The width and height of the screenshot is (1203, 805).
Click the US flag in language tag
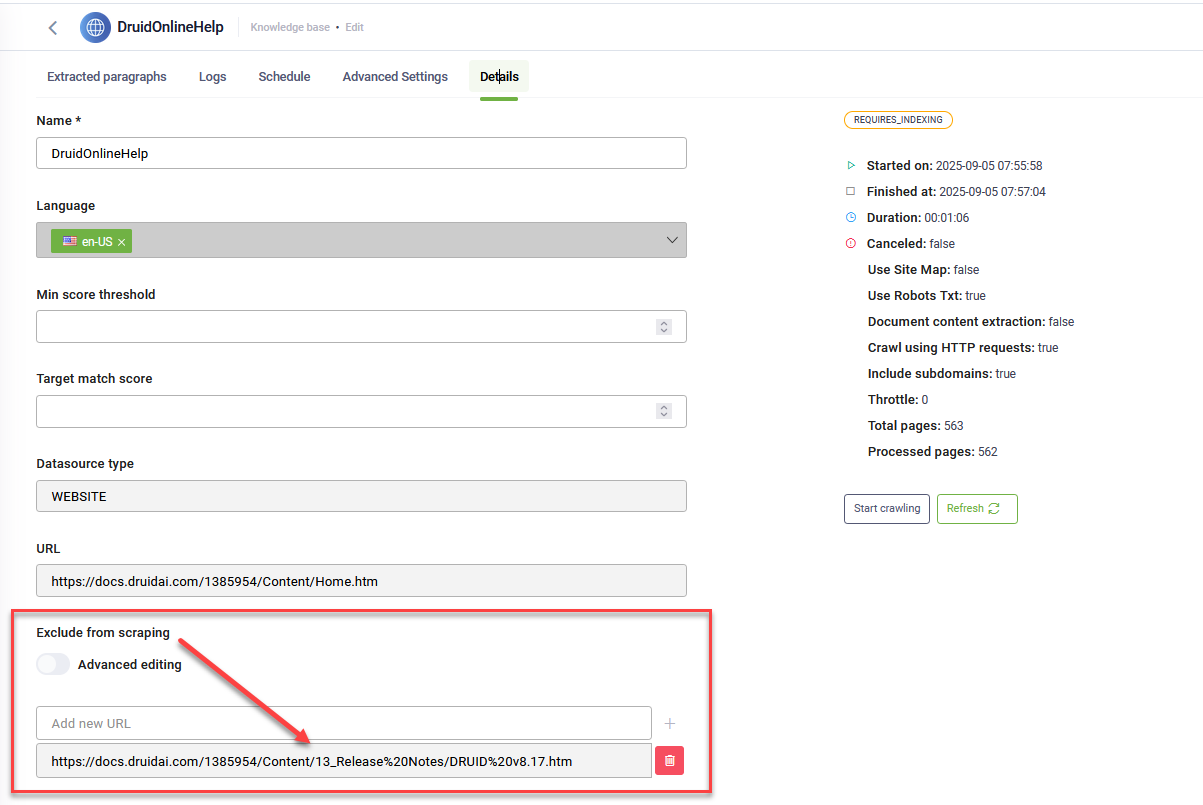(x=70, y=241)
